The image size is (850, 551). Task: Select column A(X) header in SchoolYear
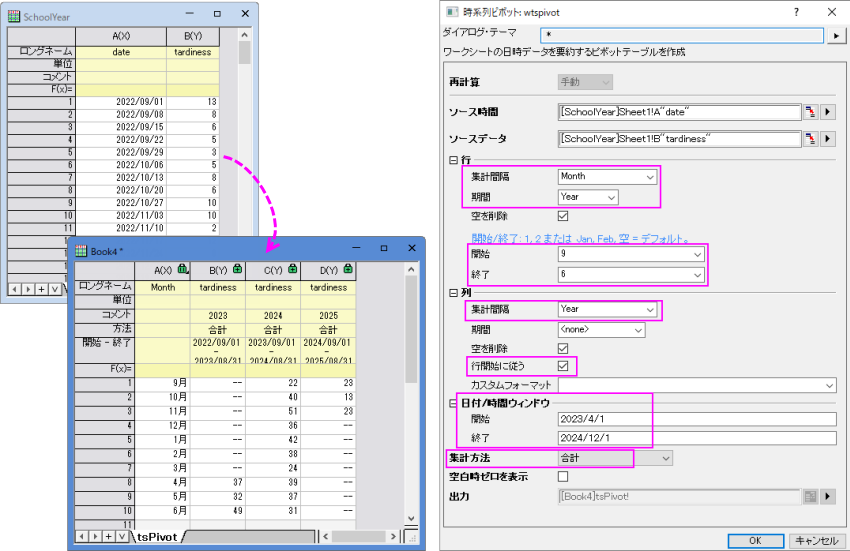point(121,36)
